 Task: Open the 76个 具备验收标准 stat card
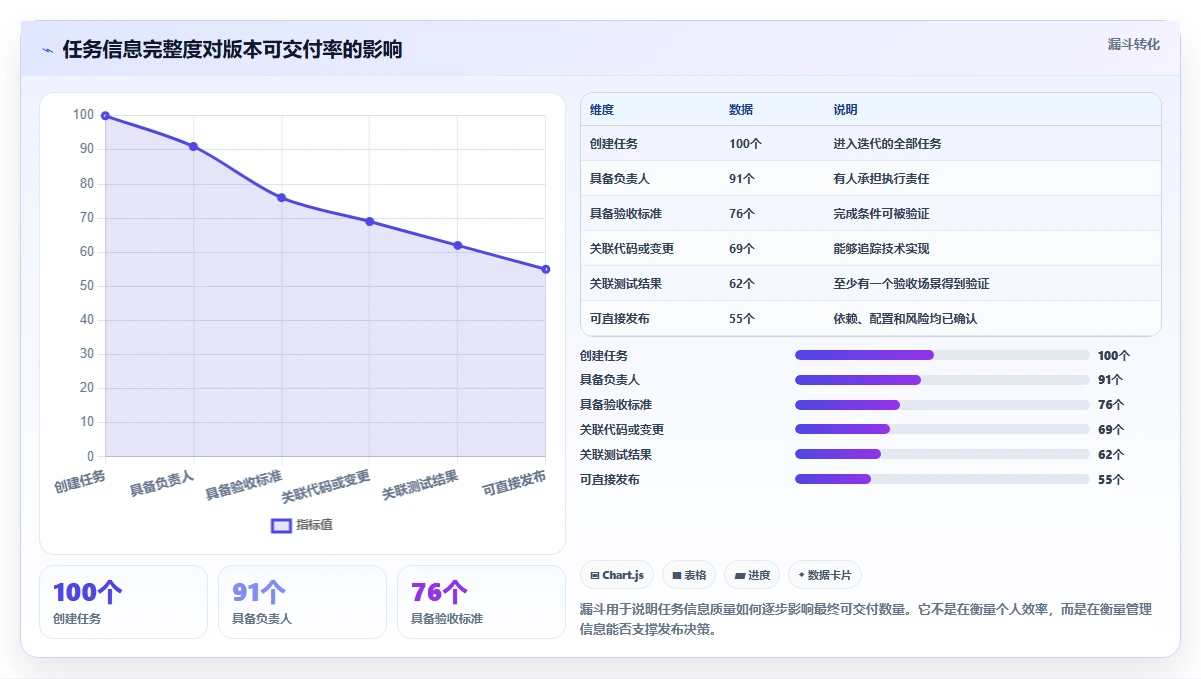(481, 602)
